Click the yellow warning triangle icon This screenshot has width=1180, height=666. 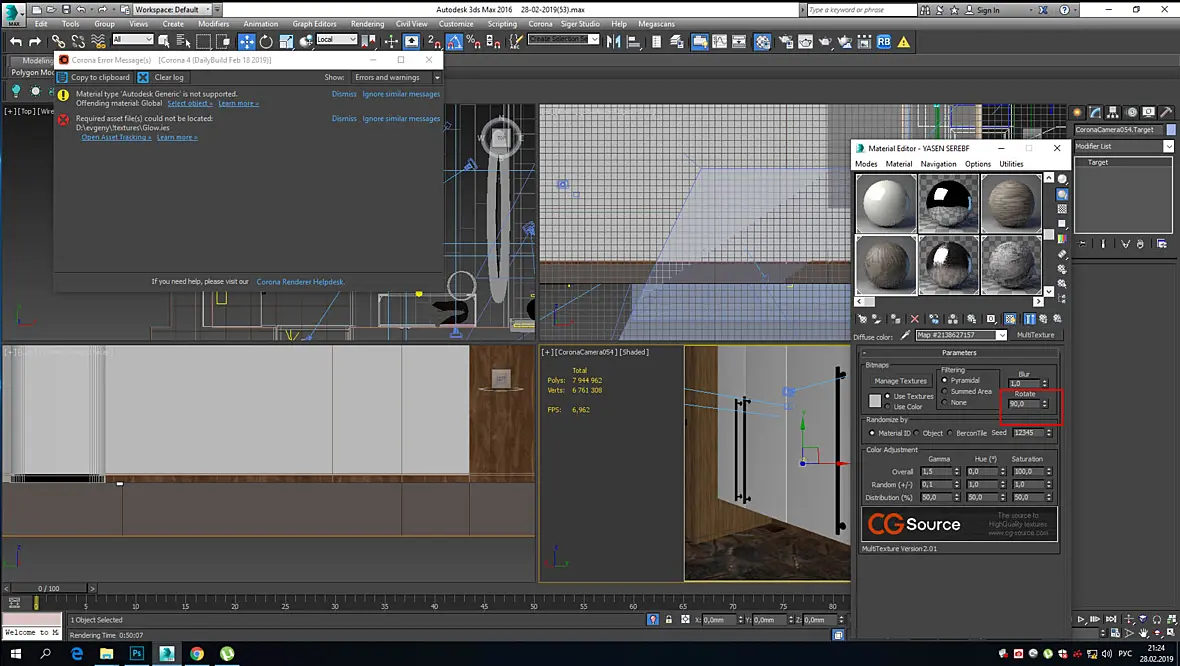click(x=903, y=42)
